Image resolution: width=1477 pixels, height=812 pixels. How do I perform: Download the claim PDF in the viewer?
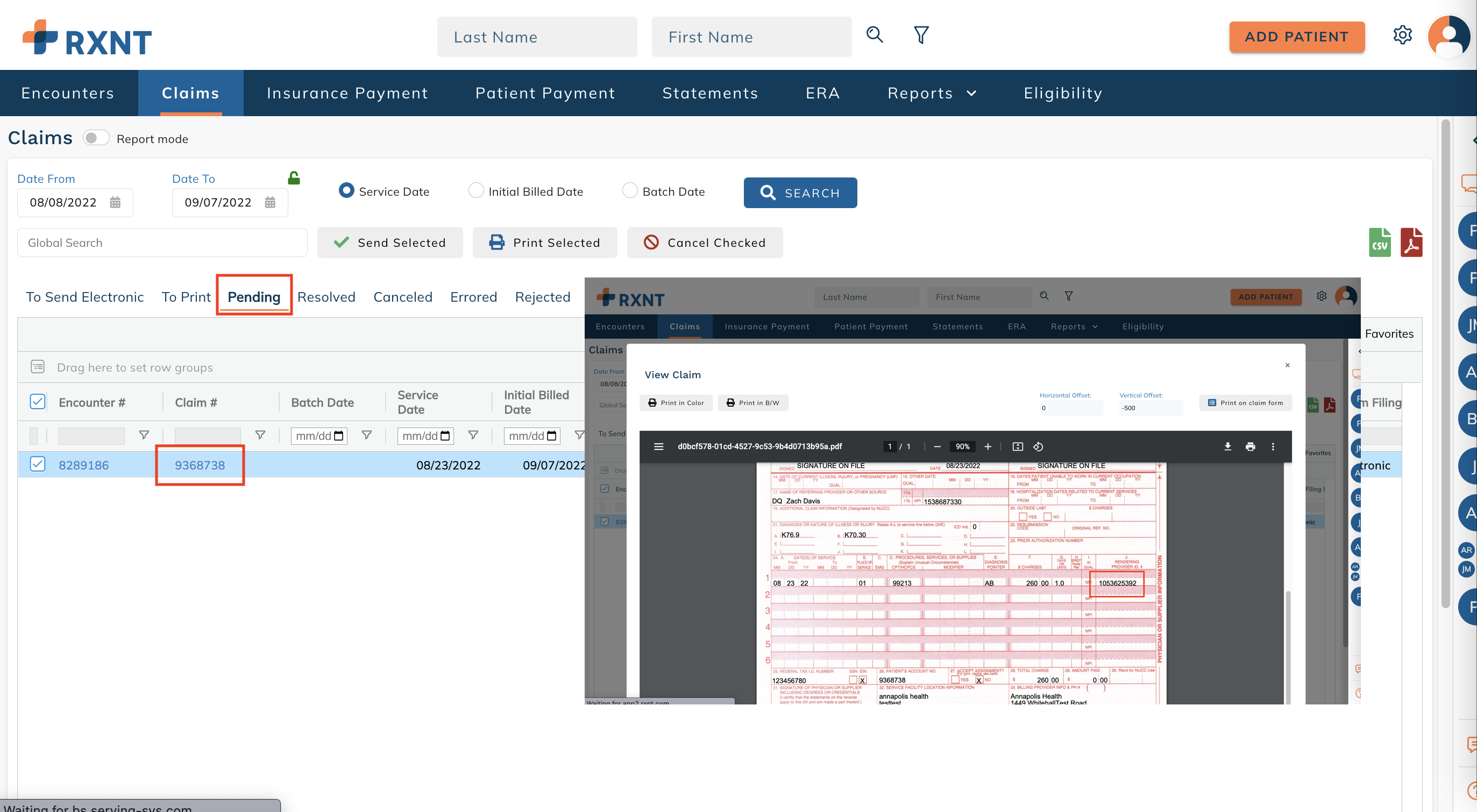point(1227,446)
